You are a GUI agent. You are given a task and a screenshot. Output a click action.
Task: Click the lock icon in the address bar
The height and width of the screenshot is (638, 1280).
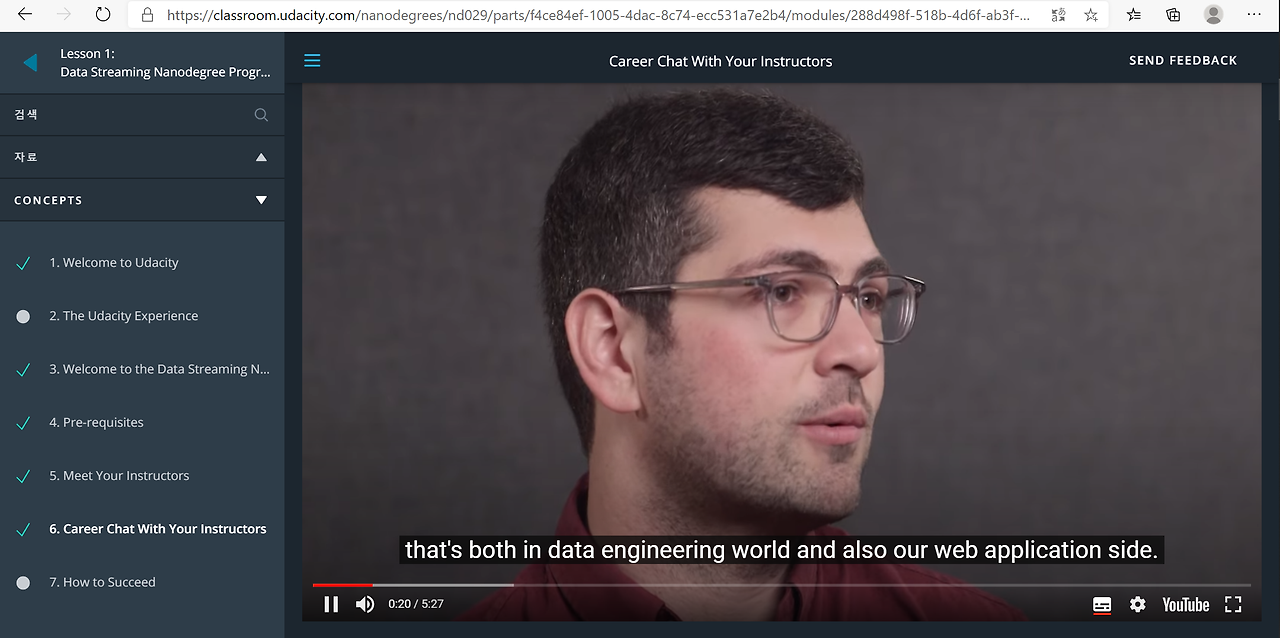pos(147,15)
